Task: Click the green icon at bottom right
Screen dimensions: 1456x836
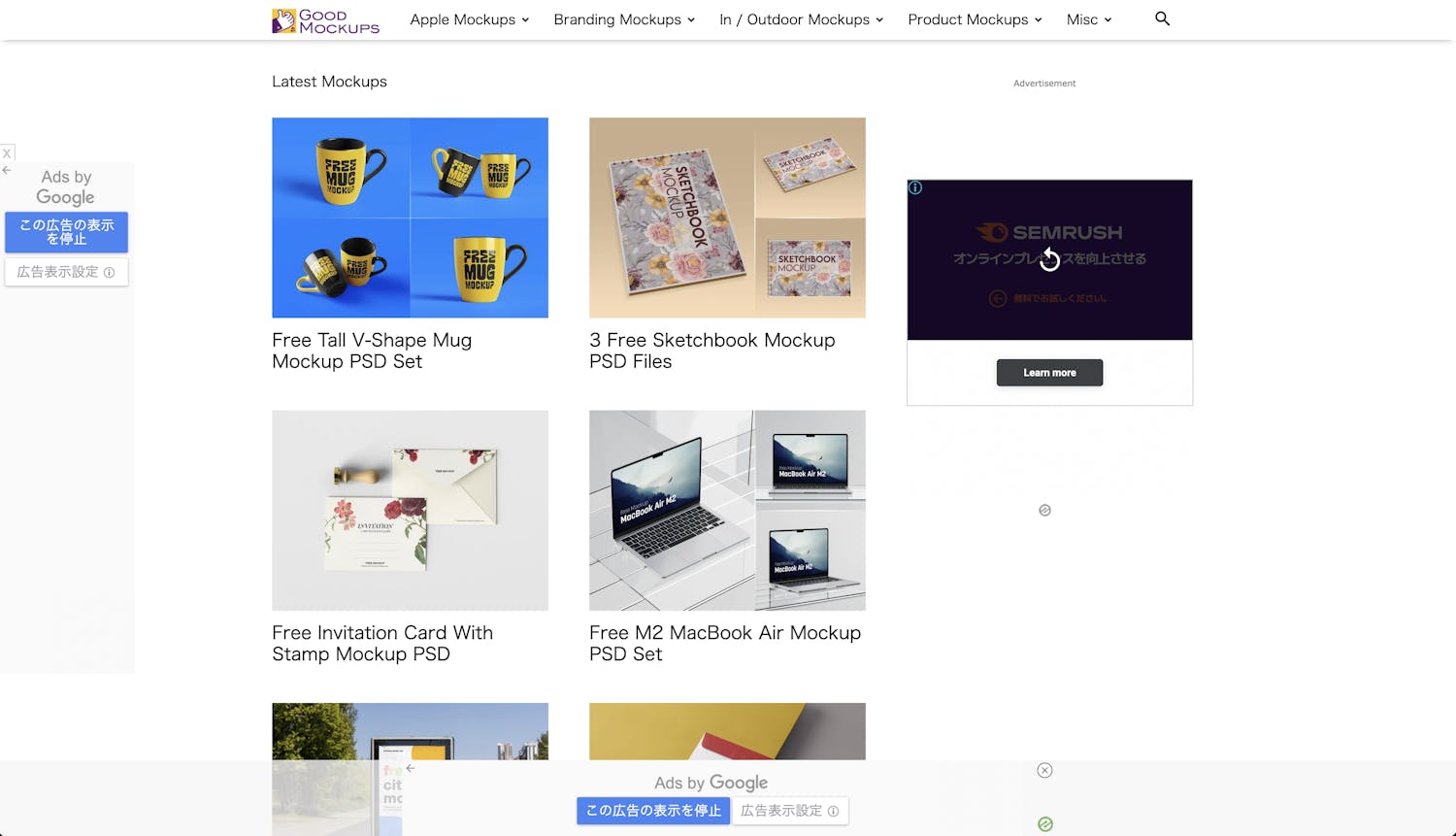Action: click(x=1044, y=824)
